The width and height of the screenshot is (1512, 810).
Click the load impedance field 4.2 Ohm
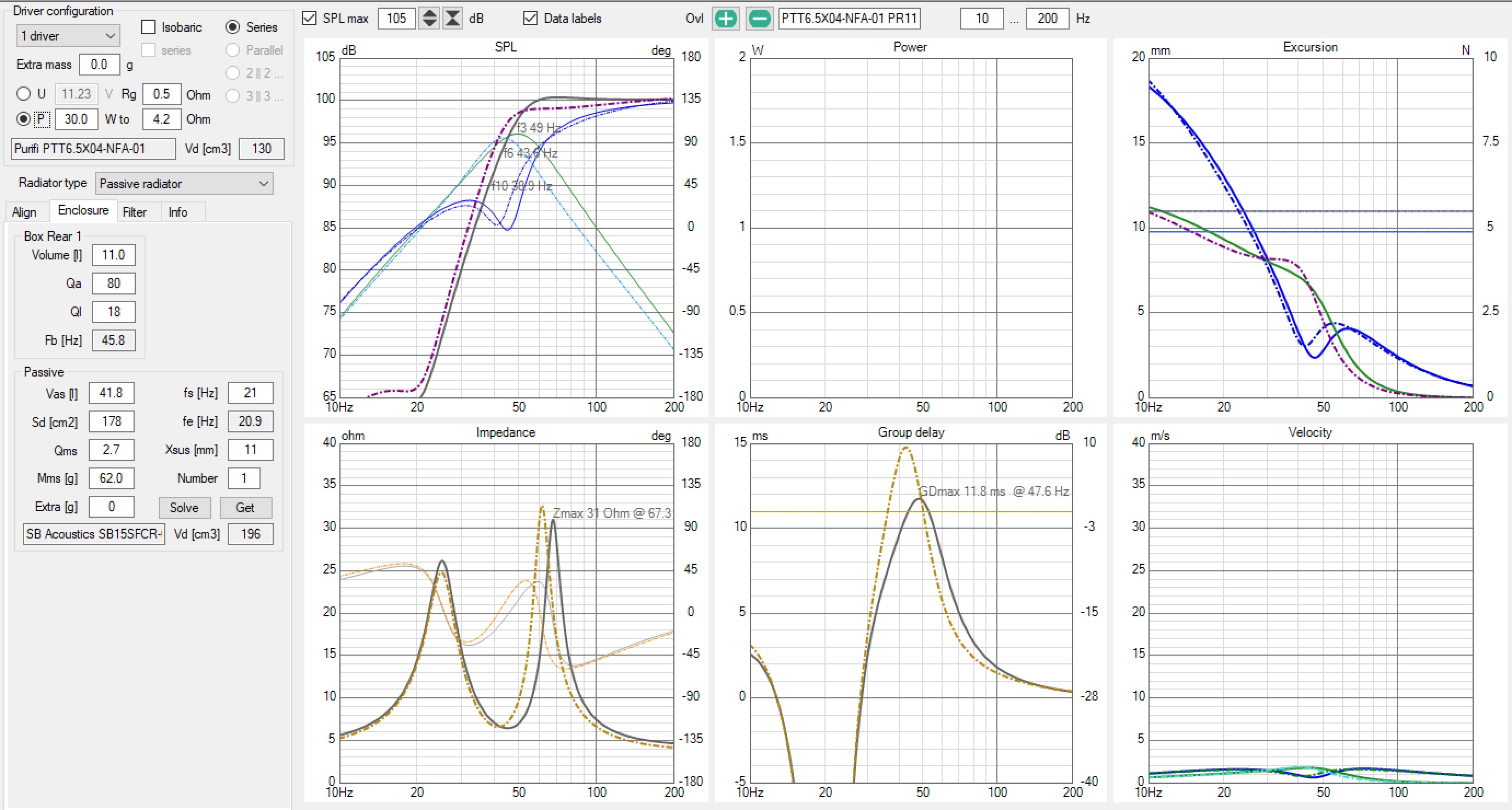161,119
